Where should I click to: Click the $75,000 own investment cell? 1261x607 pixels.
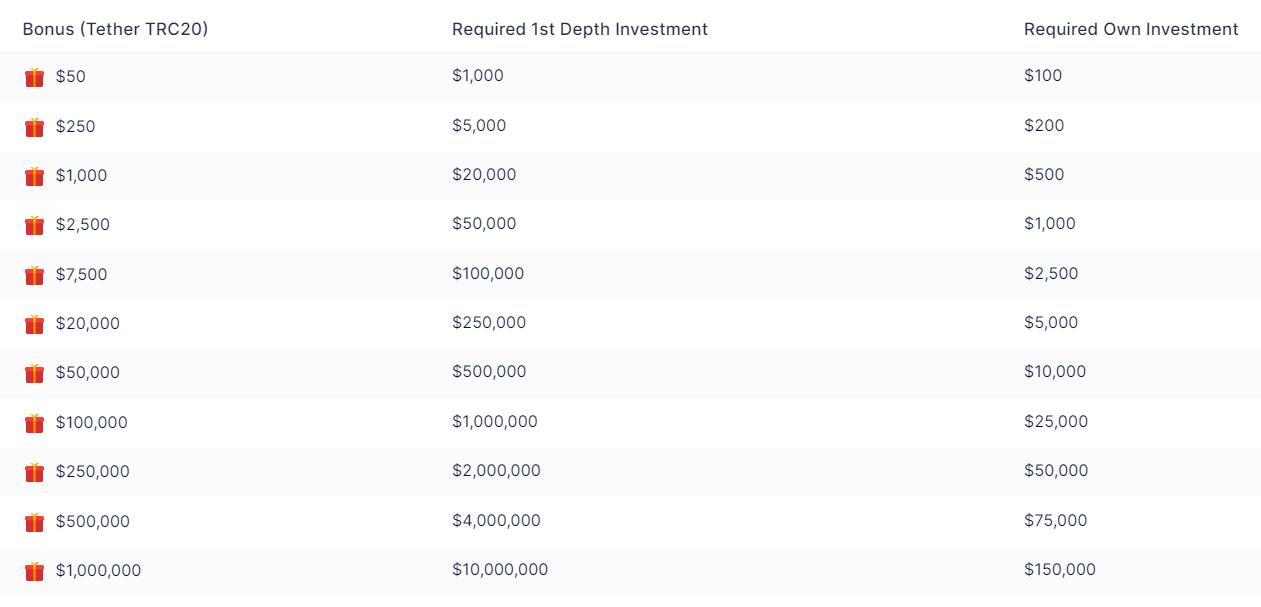point(1056,520)
